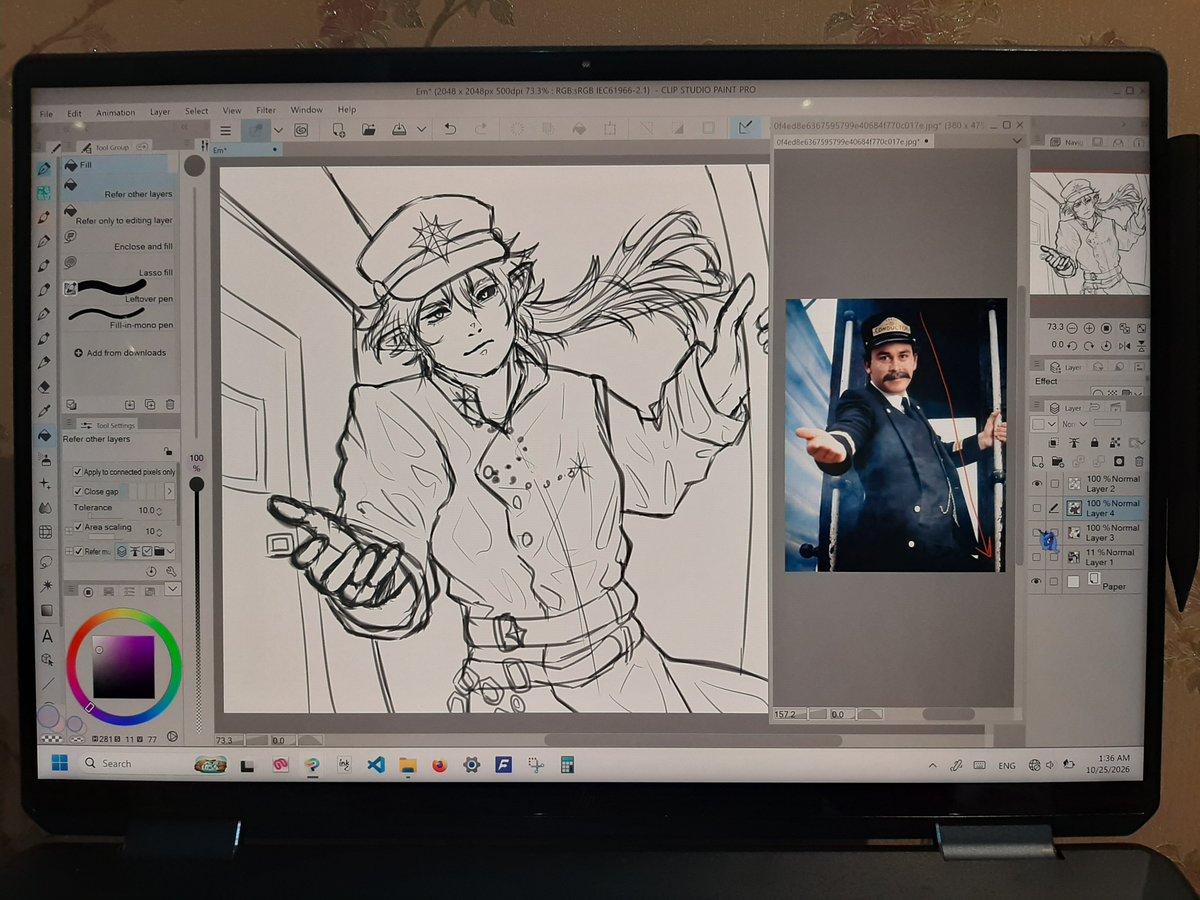Click the New document icon in command bar

pyautogui.click(x=338, y=129)
